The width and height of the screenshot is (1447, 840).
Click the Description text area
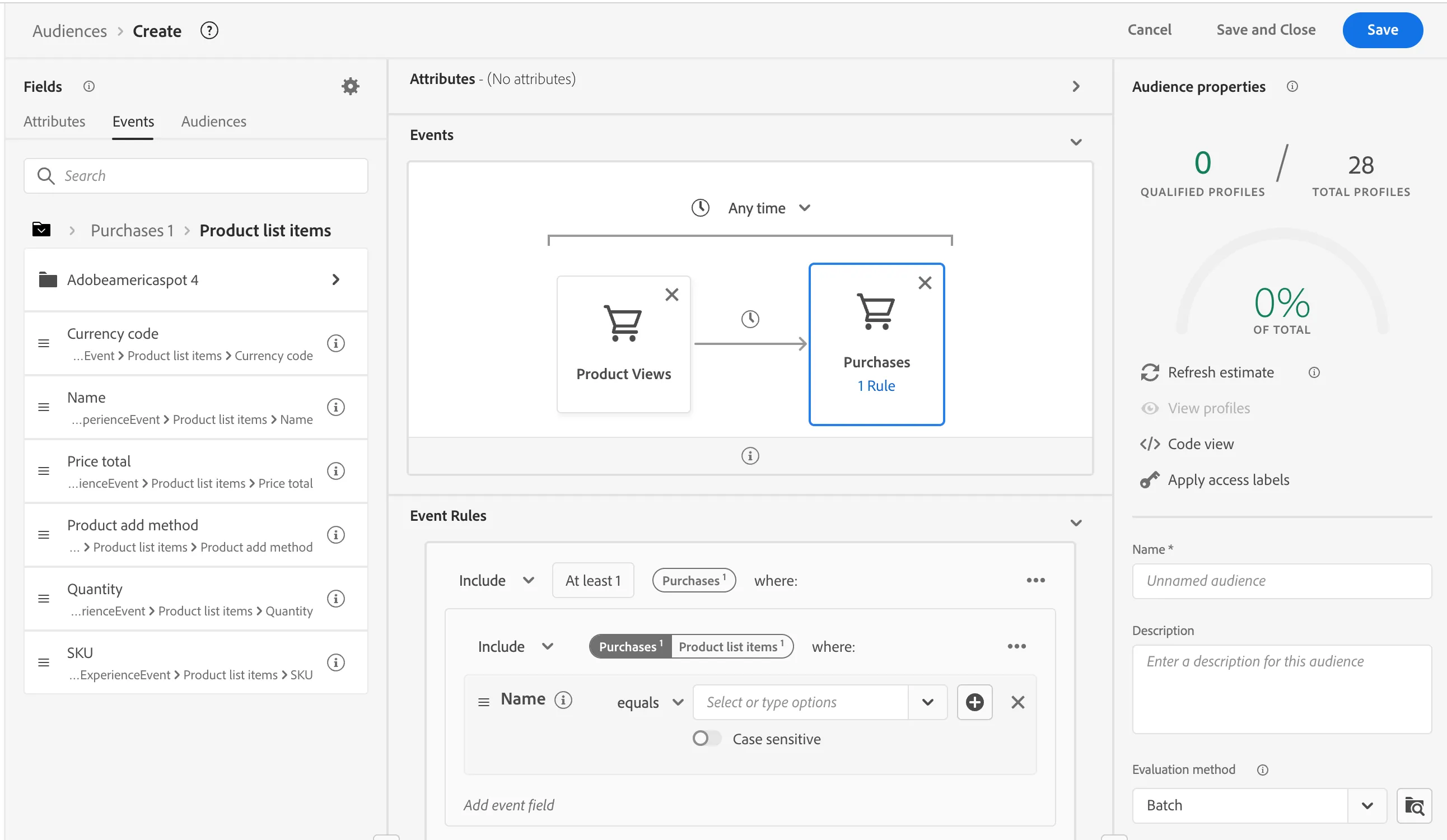(1282, 689)
